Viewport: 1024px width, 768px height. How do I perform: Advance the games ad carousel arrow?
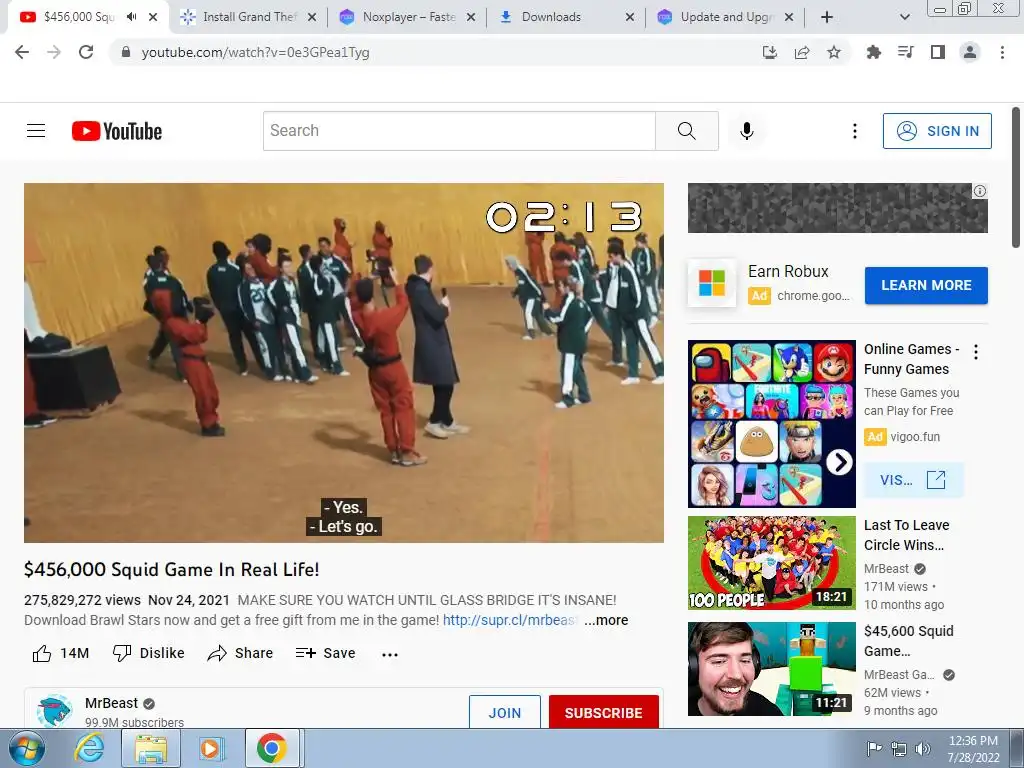click(x=839, y=462)
